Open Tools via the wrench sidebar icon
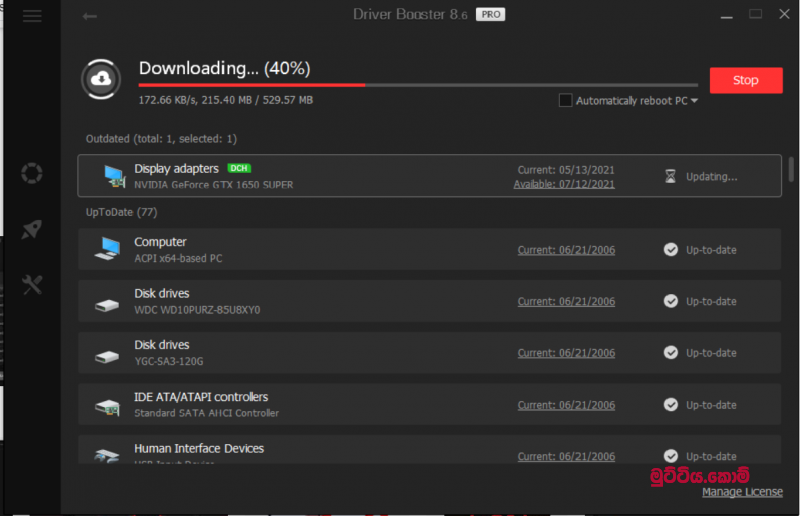 [x=32, y=285]
